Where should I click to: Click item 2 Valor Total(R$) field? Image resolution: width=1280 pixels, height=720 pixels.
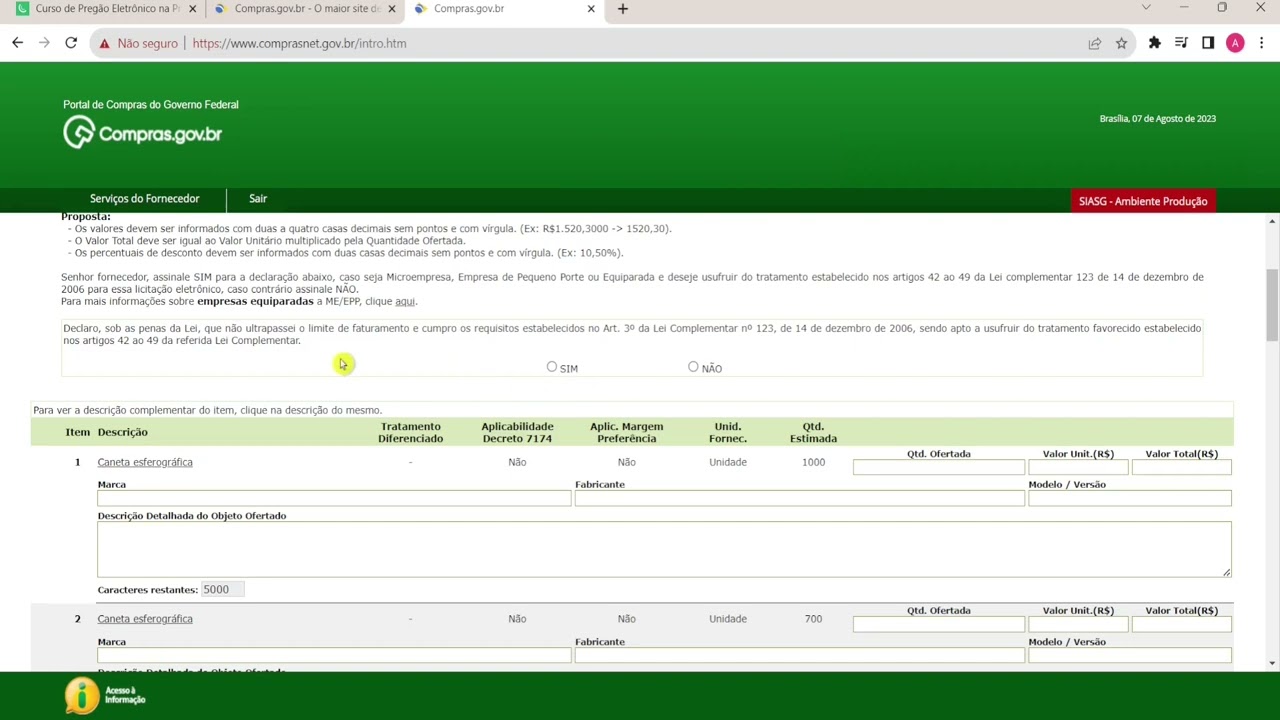(x=1182, y=624)
